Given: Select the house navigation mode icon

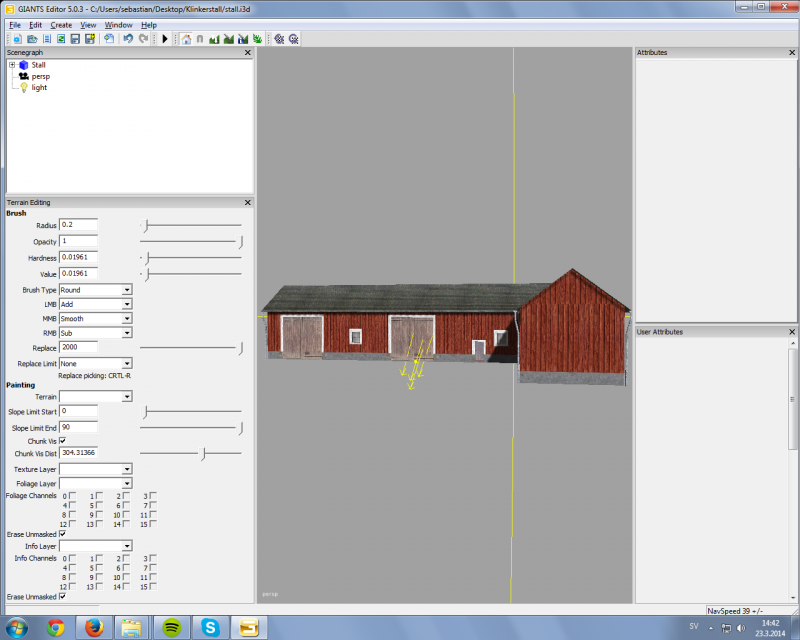Looking at the screenshot, I should [186, 39].
